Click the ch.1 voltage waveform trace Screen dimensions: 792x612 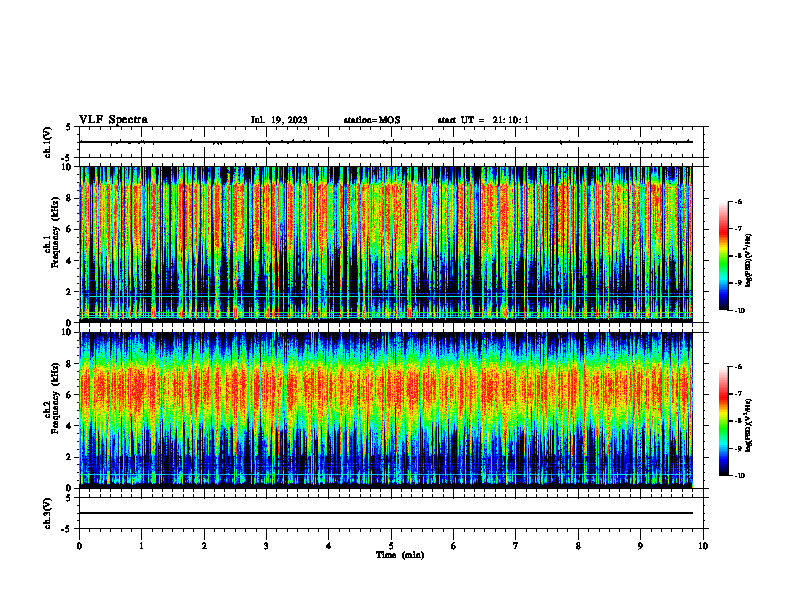click(385, 142)
